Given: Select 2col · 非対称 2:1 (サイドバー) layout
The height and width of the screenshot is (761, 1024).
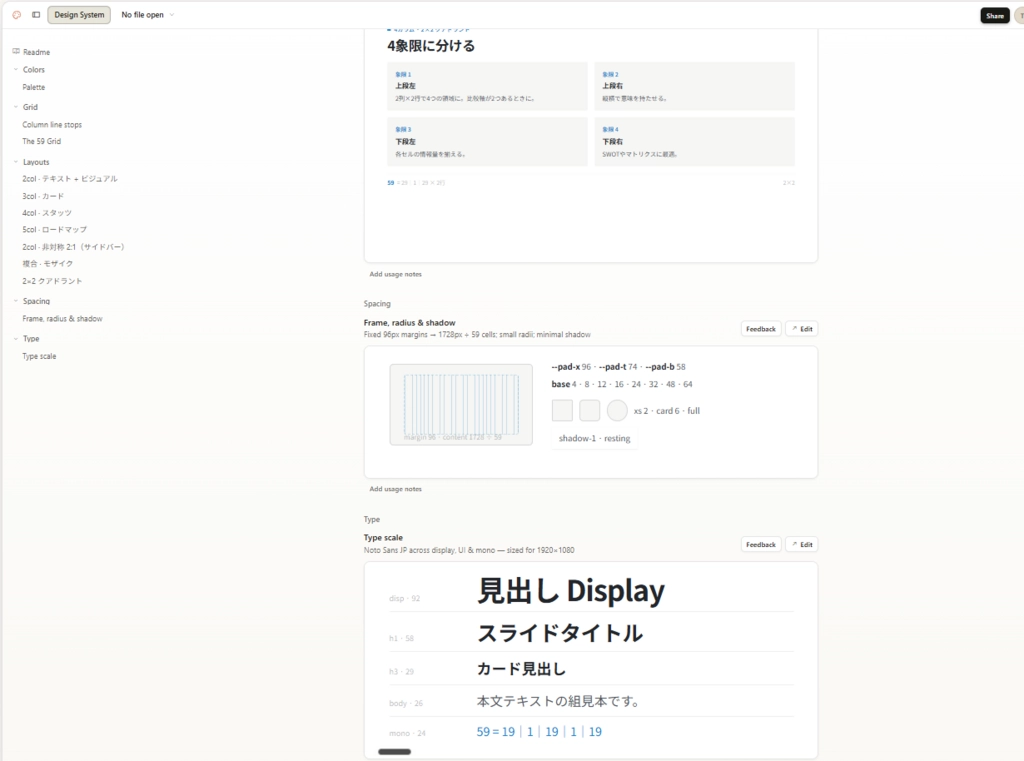Looking at the screenshot, I should tap(73, 247).
